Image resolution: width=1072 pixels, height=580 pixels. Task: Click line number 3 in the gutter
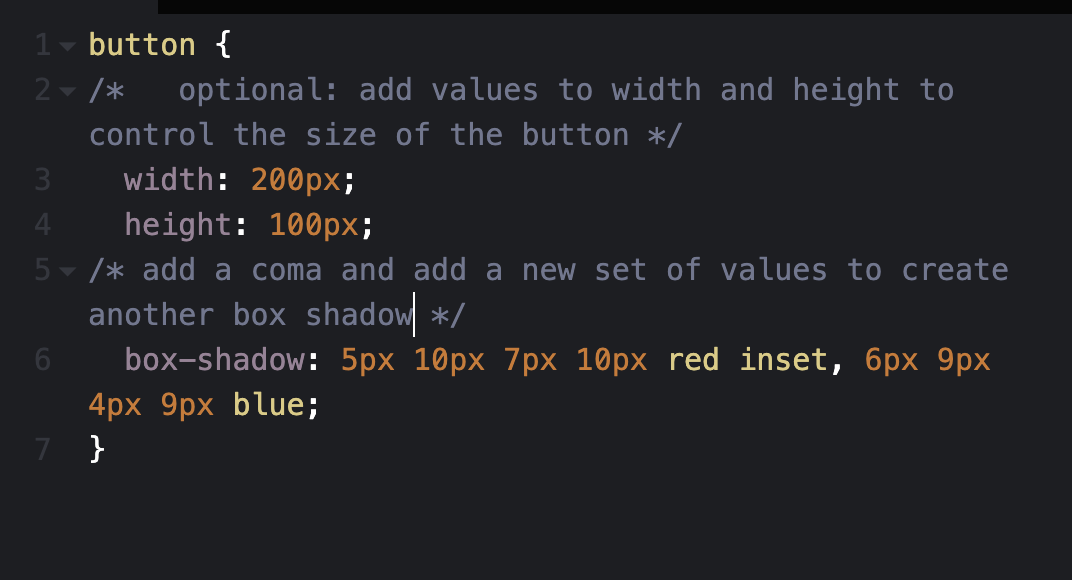[42, 180]
